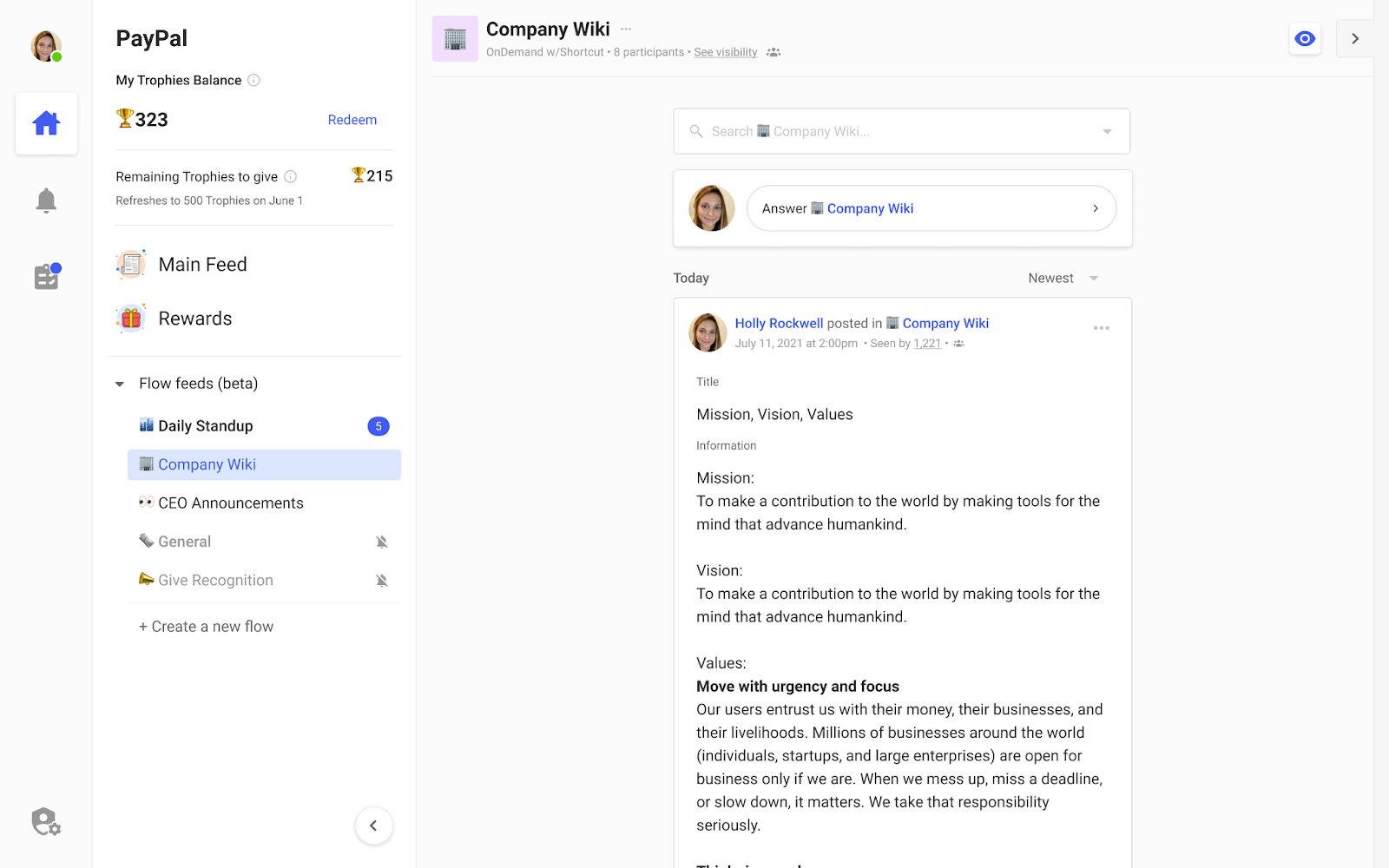The width and height of the screenshot is (1389, 868).
Task: Collapse the sidebar using the round chevron button
Action: tap(373, 825)
